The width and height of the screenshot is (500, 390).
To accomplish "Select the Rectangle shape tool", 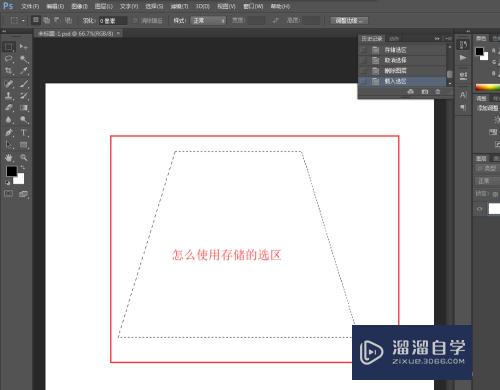I will coord(23,145).
